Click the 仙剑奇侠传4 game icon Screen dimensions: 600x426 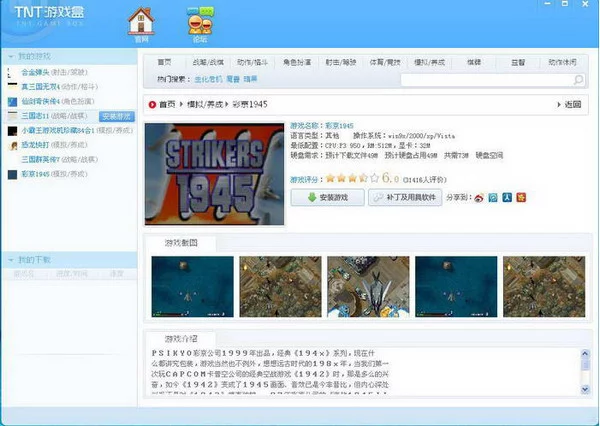point(12,101)
